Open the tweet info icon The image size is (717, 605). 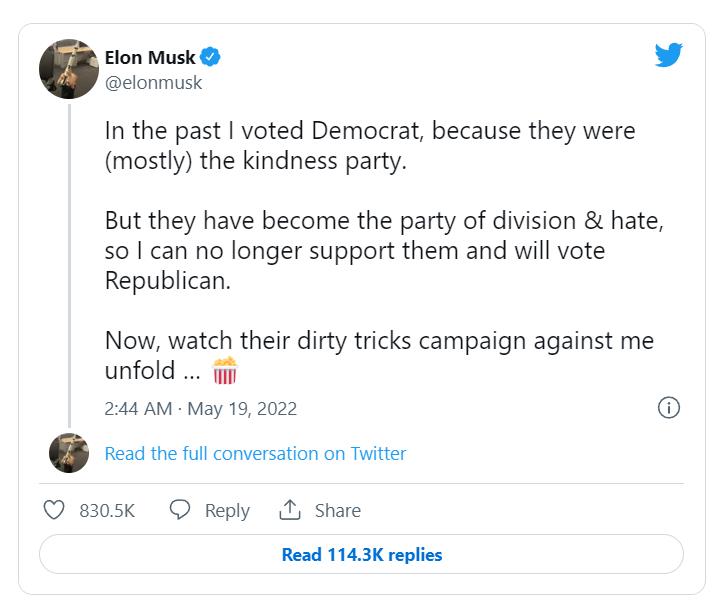[x=669, y=407]
